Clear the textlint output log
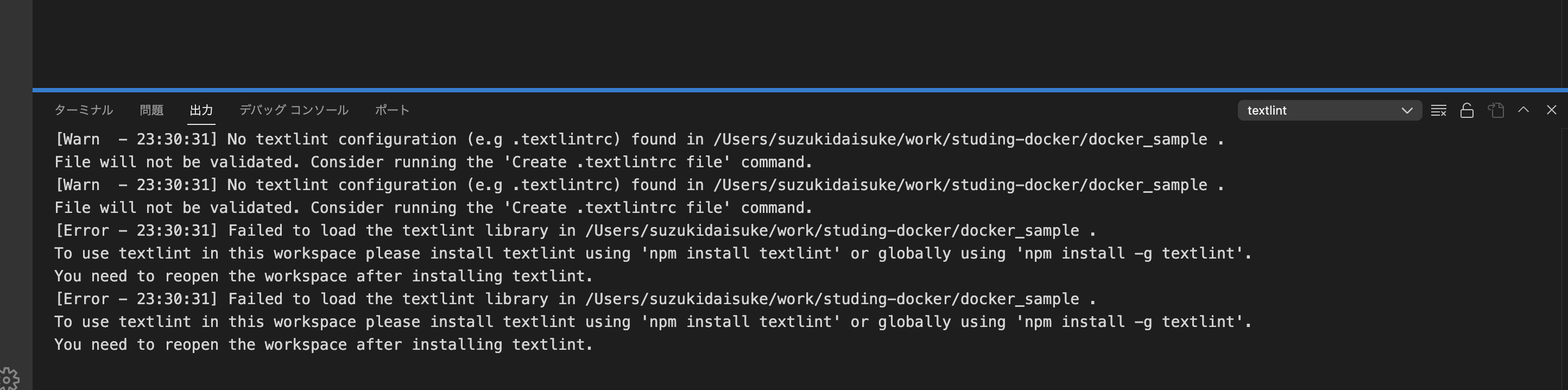Image resolution: width=1568 pixels, height=390 pixels. (x=1438, y=110)
